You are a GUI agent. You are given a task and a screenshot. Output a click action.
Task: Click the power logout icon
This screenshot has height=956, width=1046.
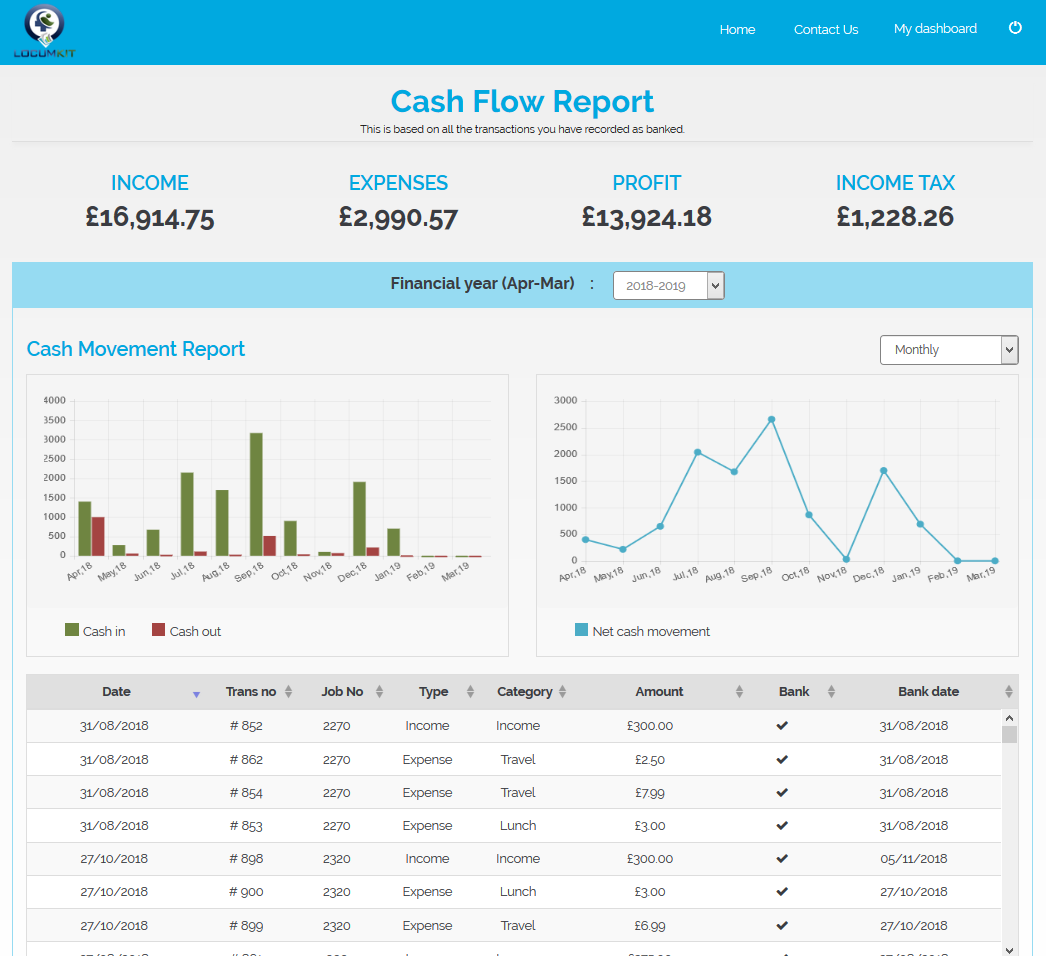click(x=1015, y=29)
